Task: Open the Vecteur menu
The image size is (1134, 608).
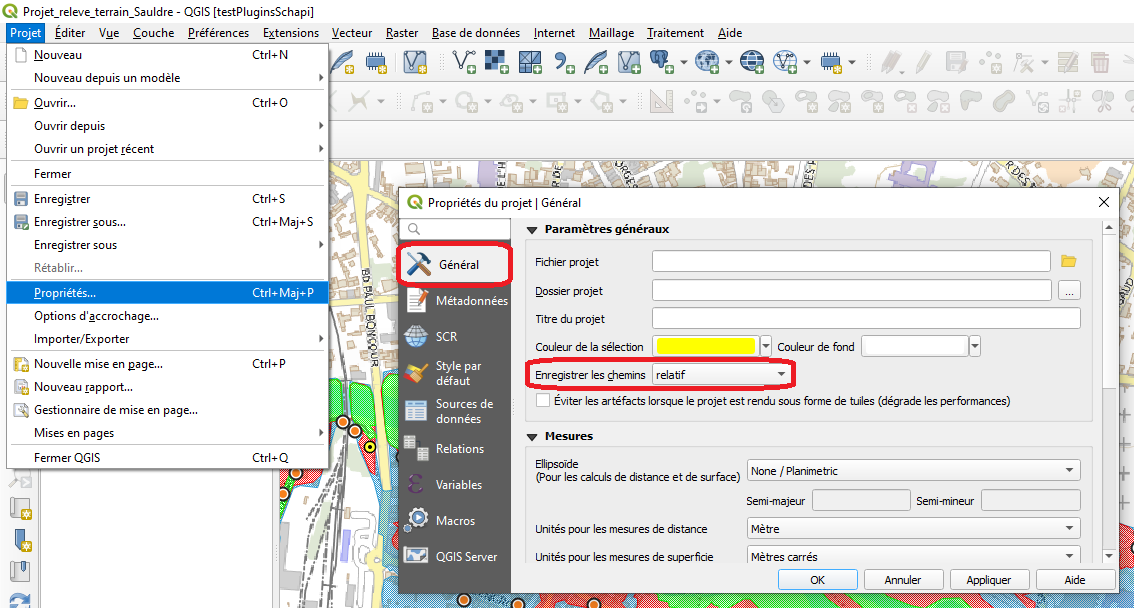Action: pyautogui.click(x=351, y=33)
